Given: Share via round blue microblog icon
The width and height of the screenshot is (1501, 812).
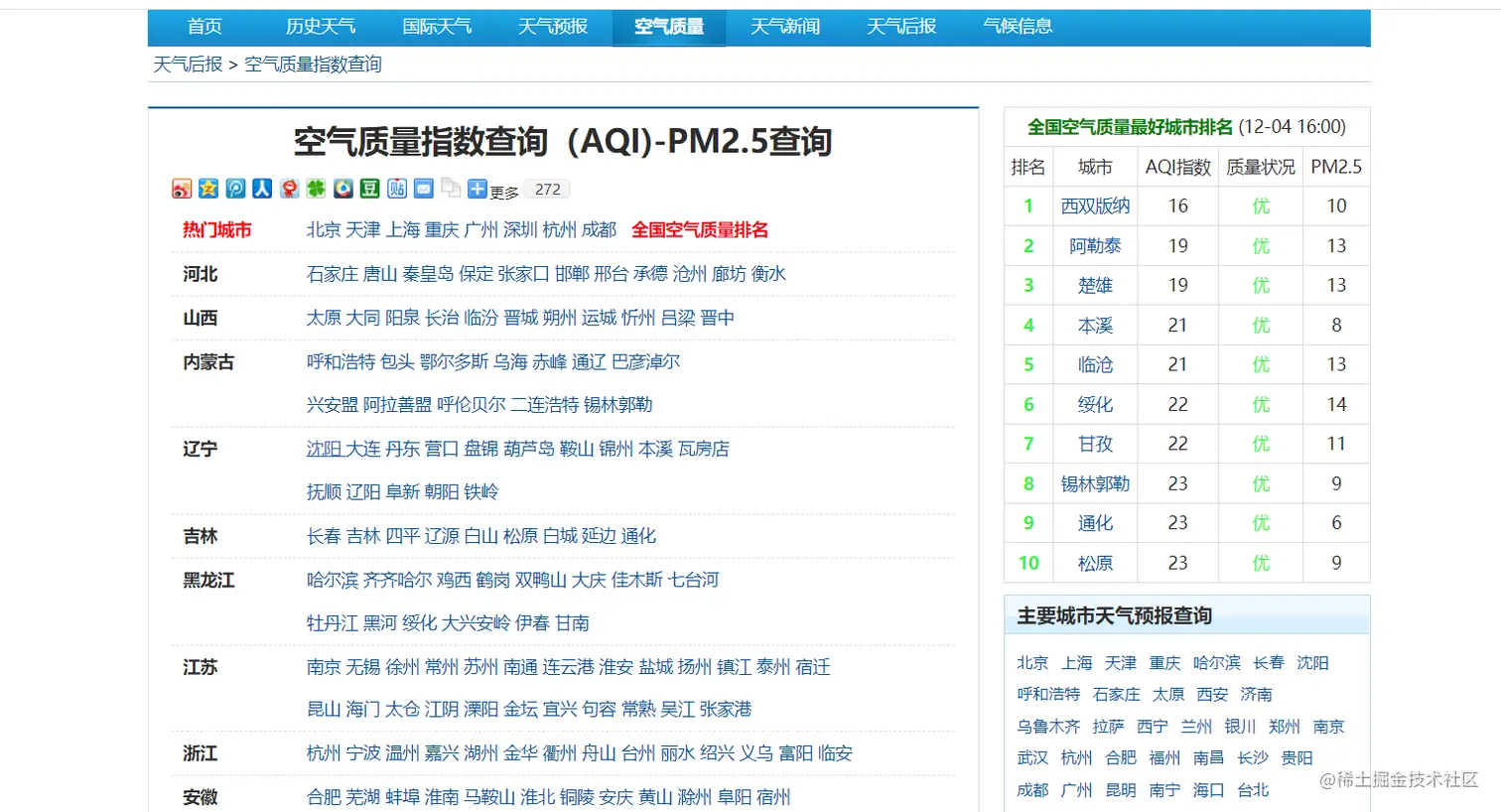Looking at the screenshot, I should click(x=342, y=189).
